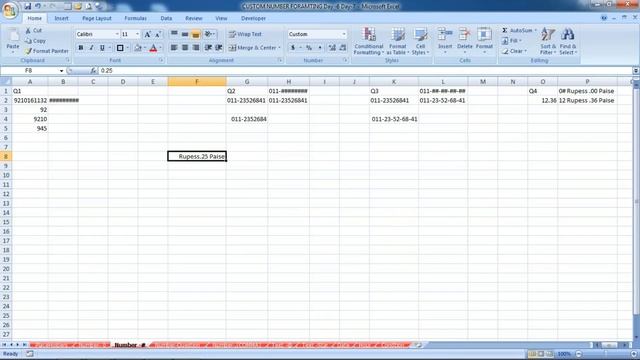
Task: Switch to the Page Layout tab
Action: point(97,18)
